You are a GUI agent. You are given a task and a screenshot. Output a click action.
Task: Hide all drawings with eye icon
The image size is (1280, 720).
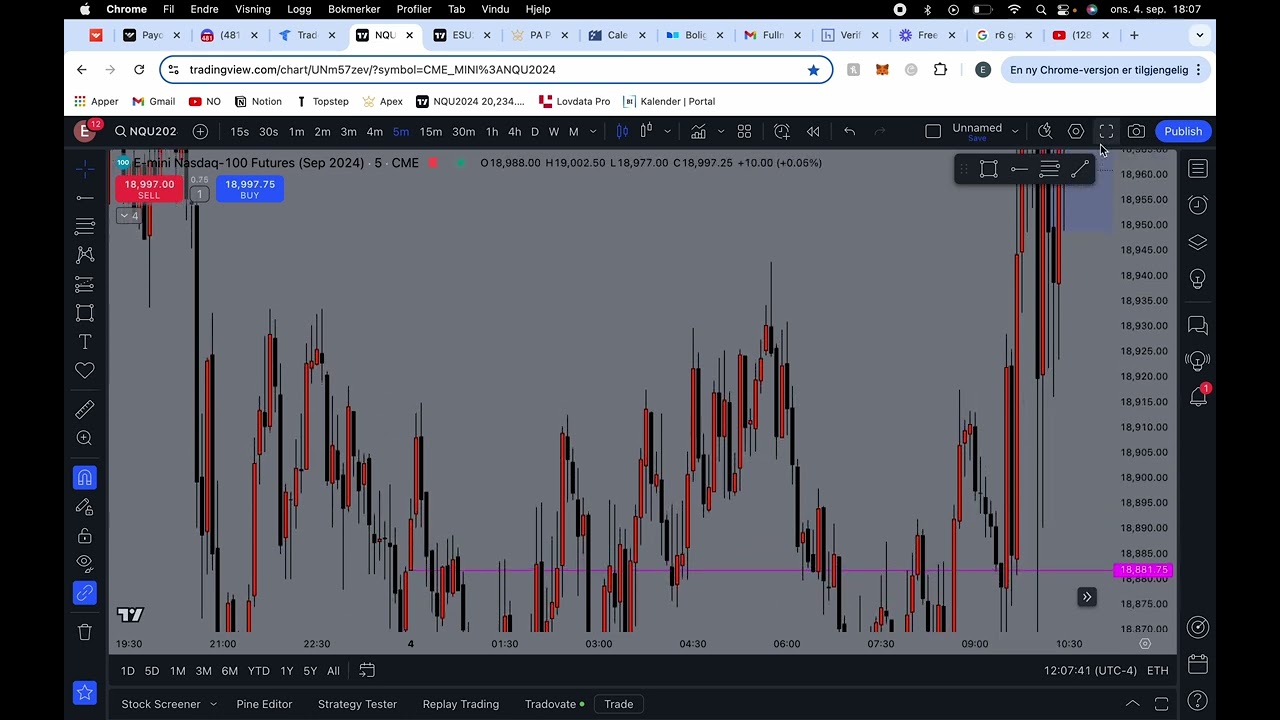(x=85, y=564)
